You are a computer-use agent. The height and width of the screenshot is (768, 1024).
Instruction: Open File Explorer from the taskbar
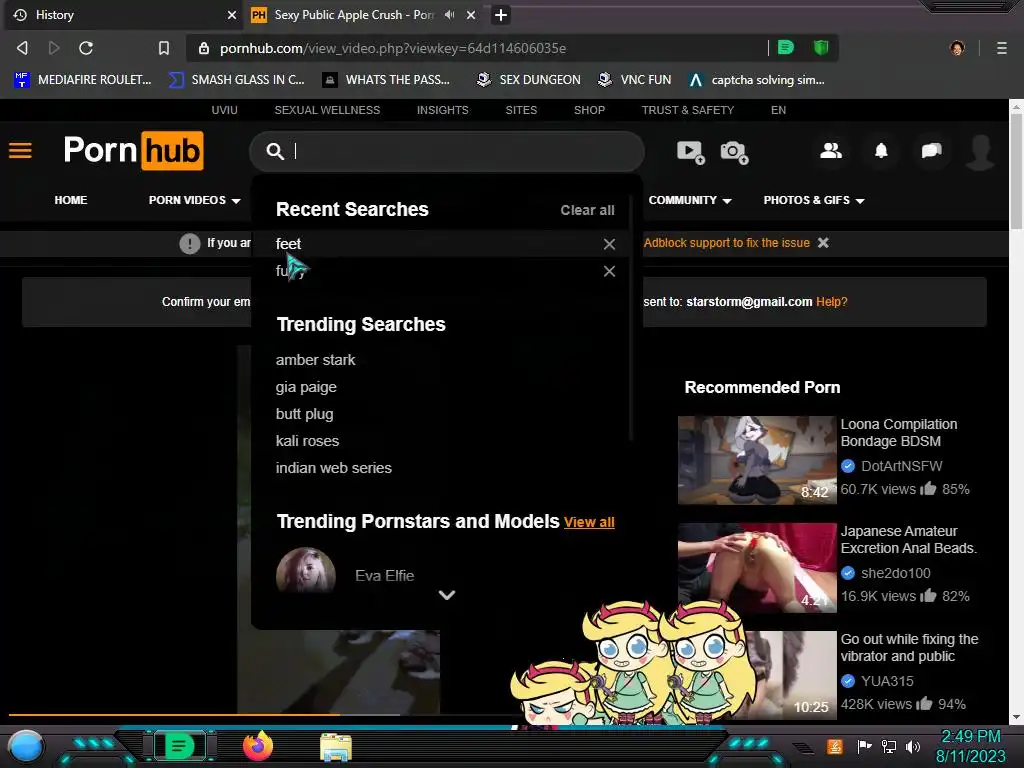[x=336, y=748]
